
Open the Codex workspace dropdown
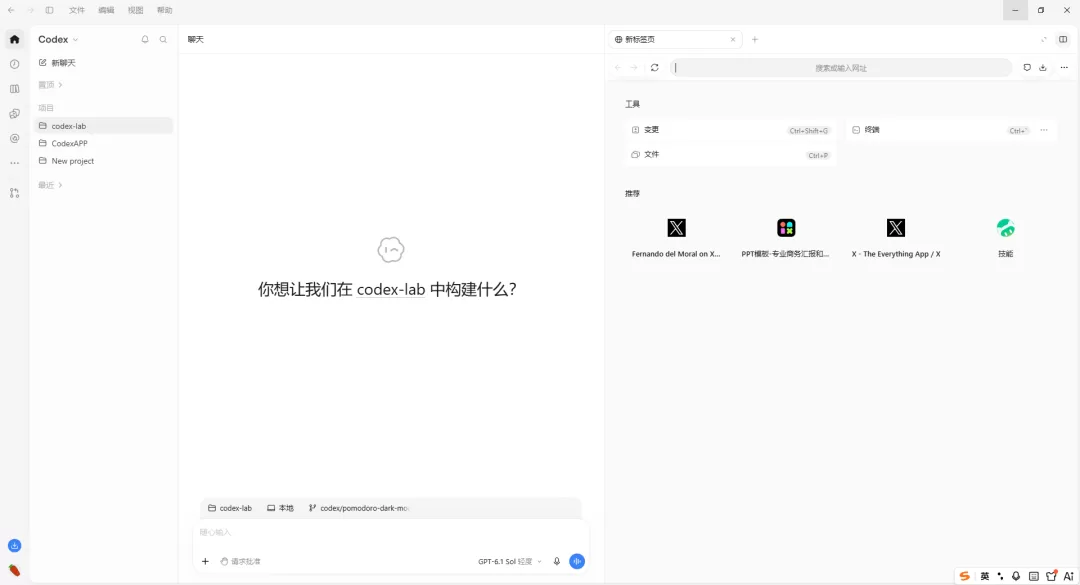(x=59, y=39)
